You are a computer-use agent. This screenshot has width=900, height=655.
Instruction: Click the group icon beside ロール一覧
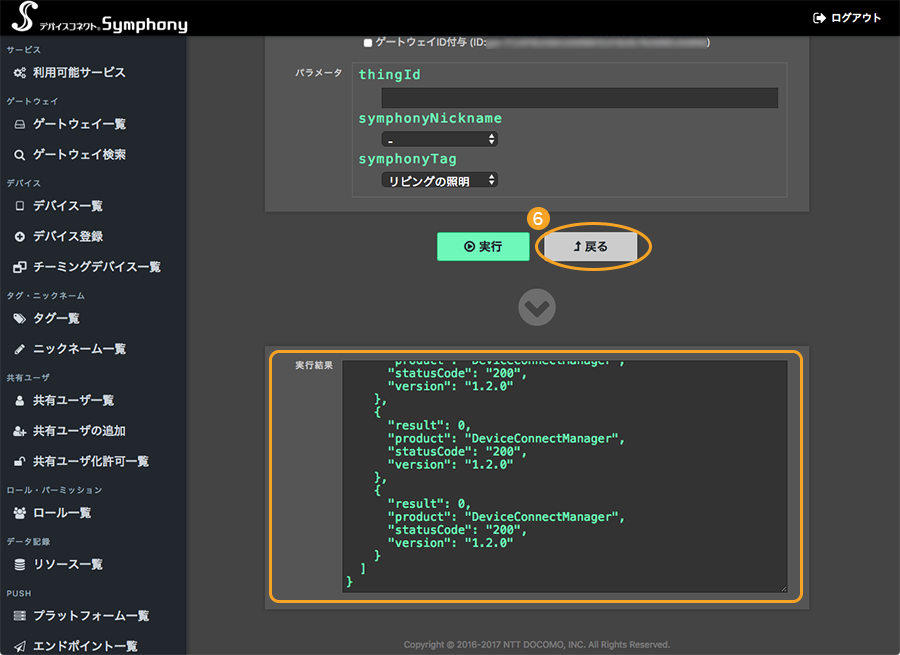[20, 513]
